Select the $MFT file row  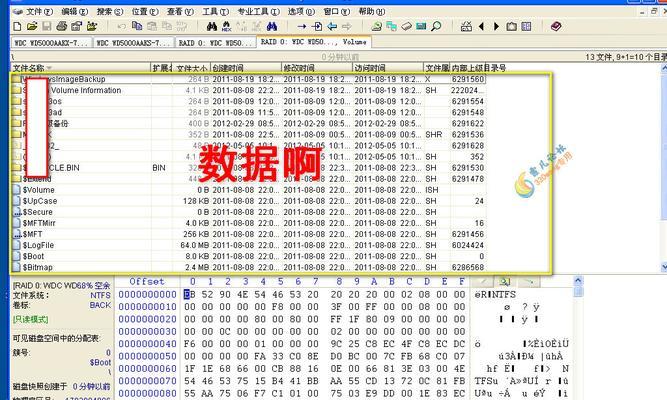pyautogui.click(x=249, y=234)
